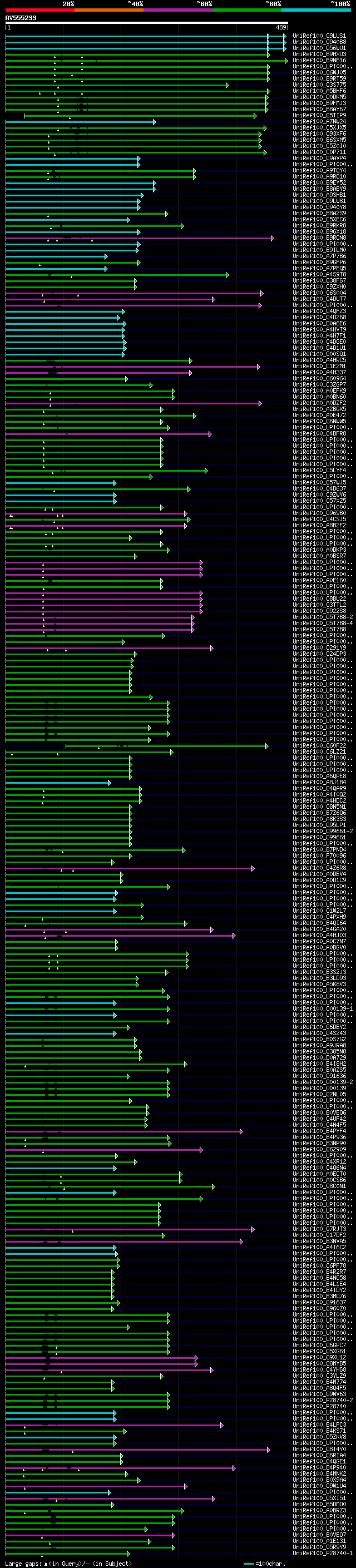
Task: Select the UniRef100_Q4DFR8 label
Action: pyautogui.click(x=319, y=433)
